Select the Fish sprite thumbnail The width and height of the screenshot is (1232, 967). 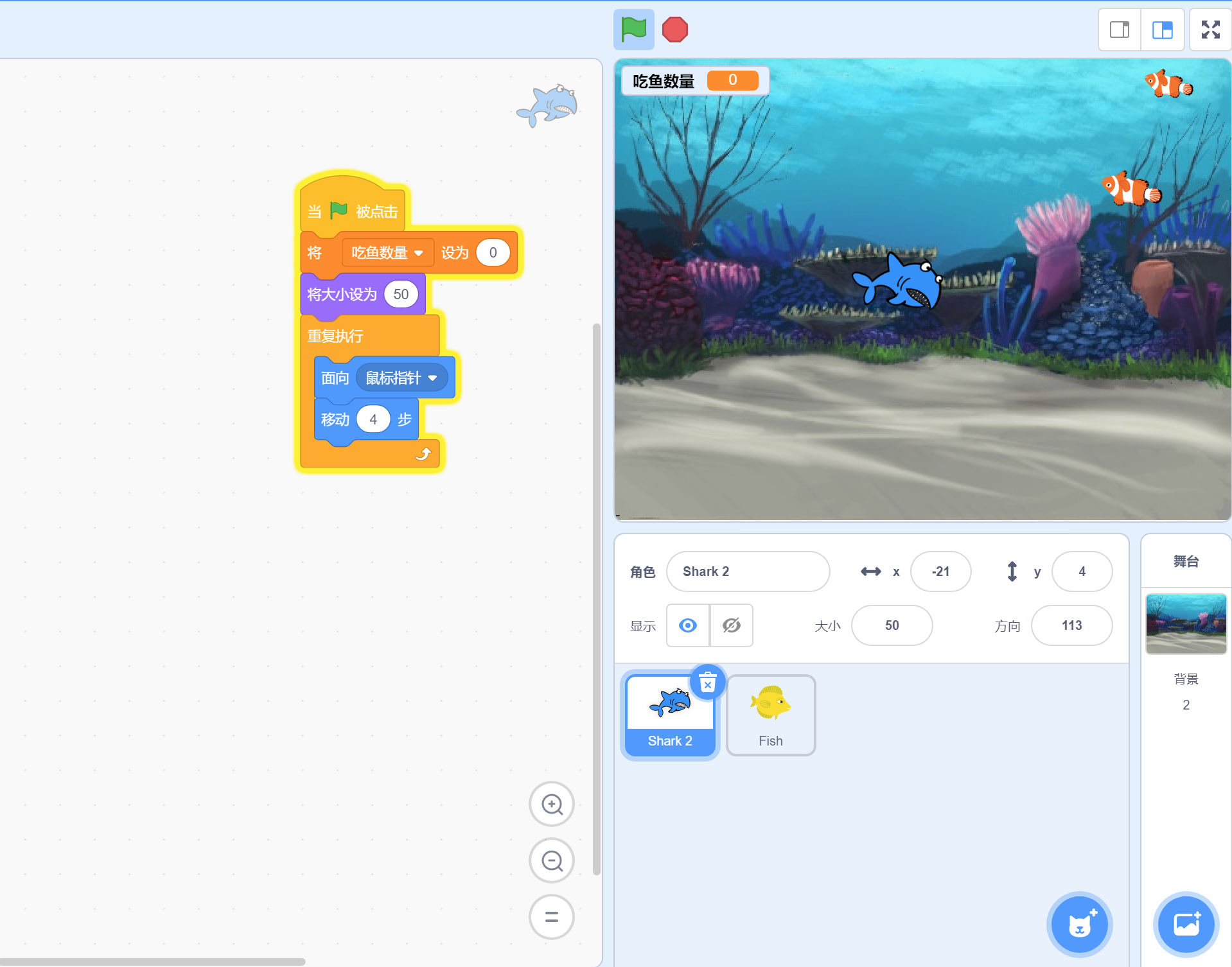771,715
